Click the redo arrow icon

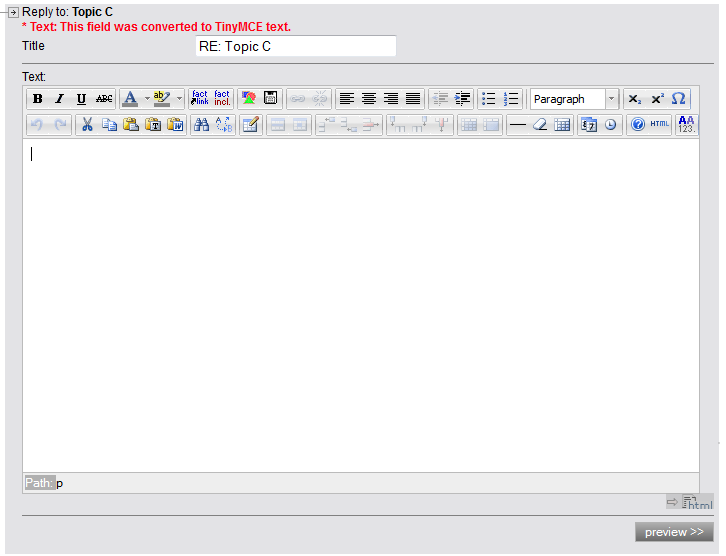pyautogui.click(x=60, y=125)
